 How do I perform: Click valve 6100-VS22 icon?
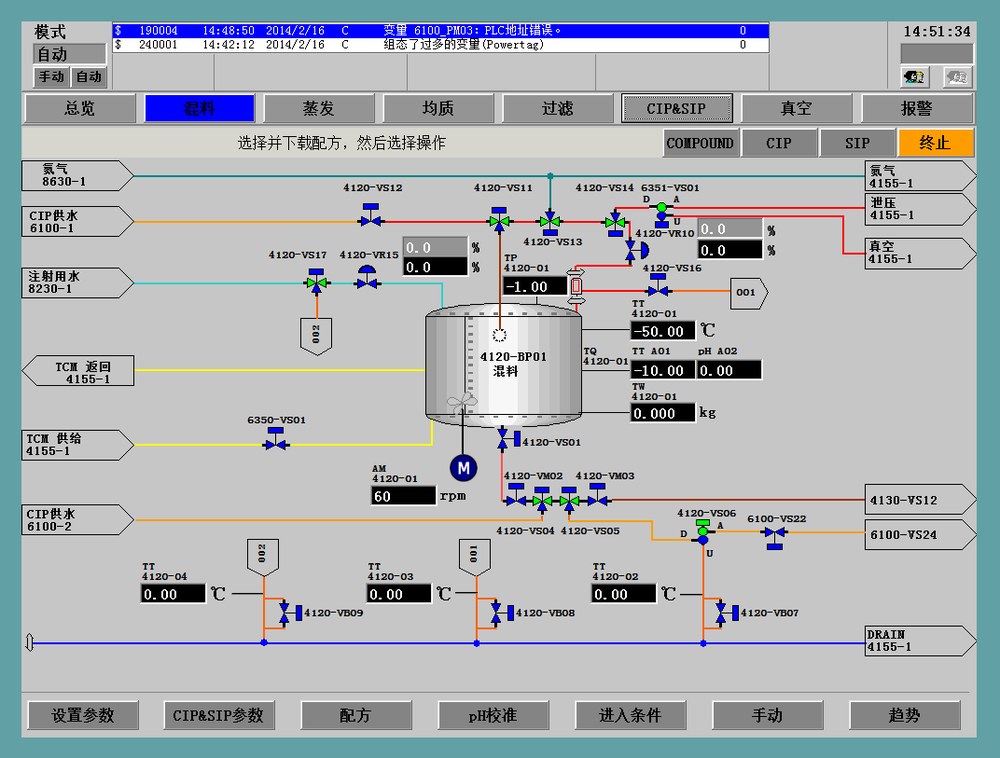click(775, 537)
